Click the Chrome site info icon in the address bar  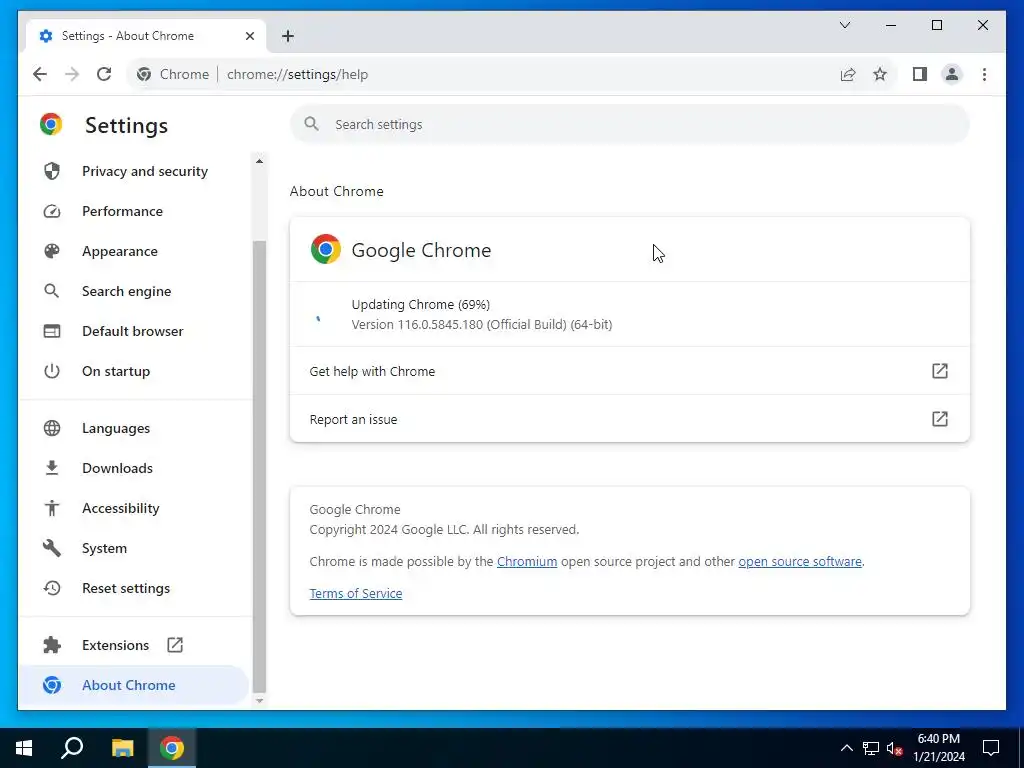[x=144, y=74]
